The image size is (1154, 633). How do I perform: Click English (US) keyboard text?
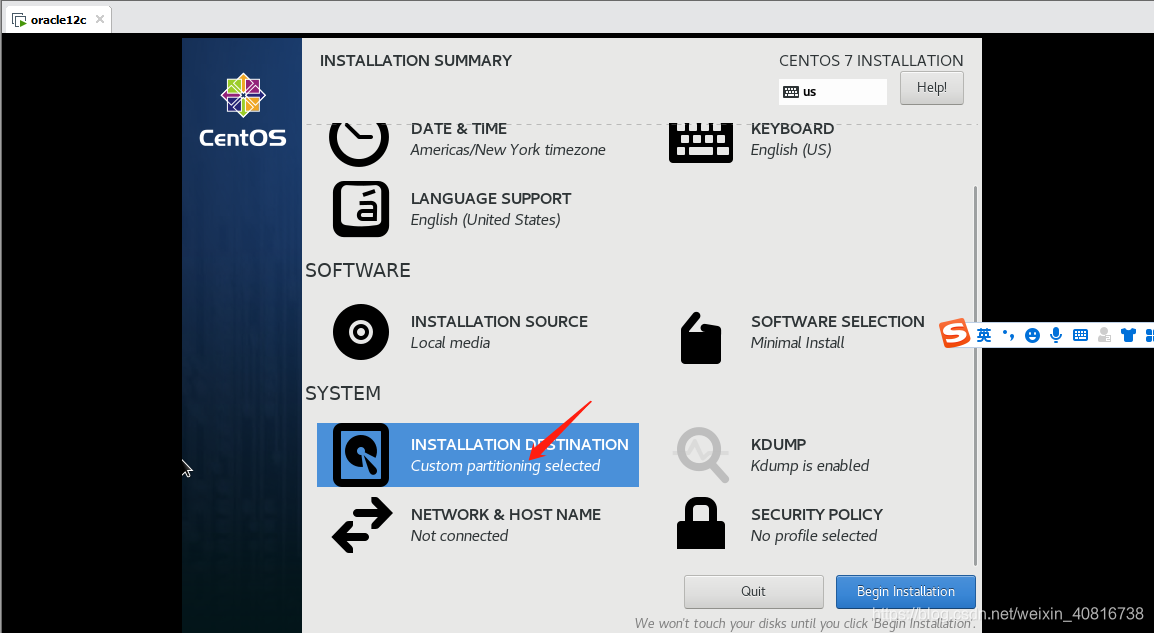tap(791, 150)
